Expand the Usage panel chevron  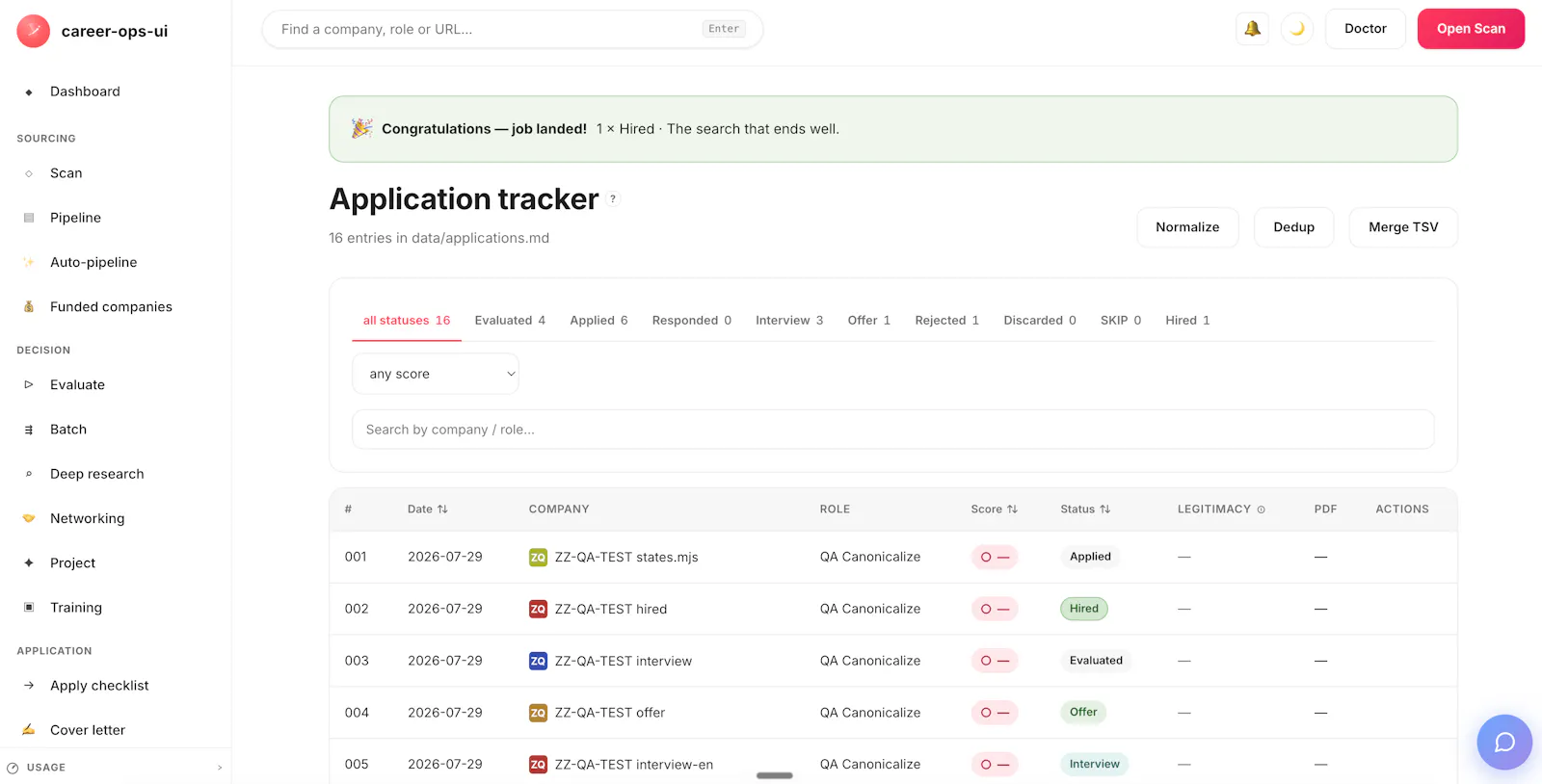click(220, 768)
